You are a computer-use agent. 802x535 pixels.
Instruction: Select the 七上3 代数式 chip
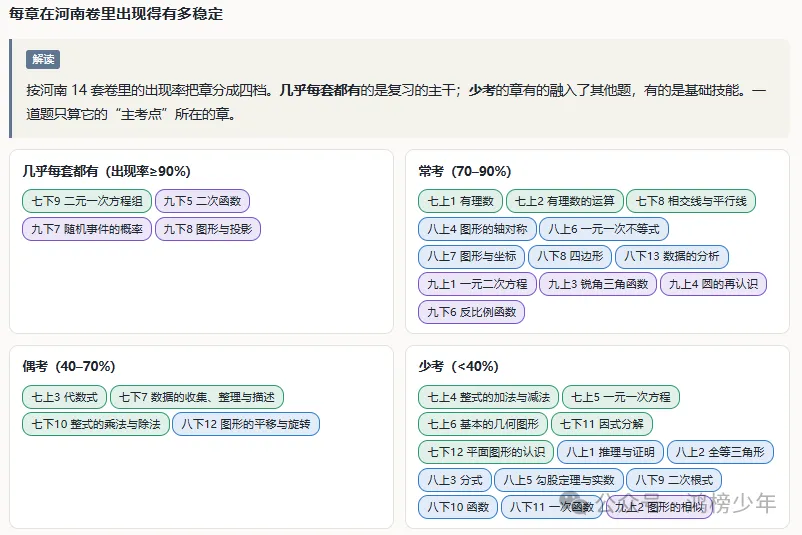64,397
